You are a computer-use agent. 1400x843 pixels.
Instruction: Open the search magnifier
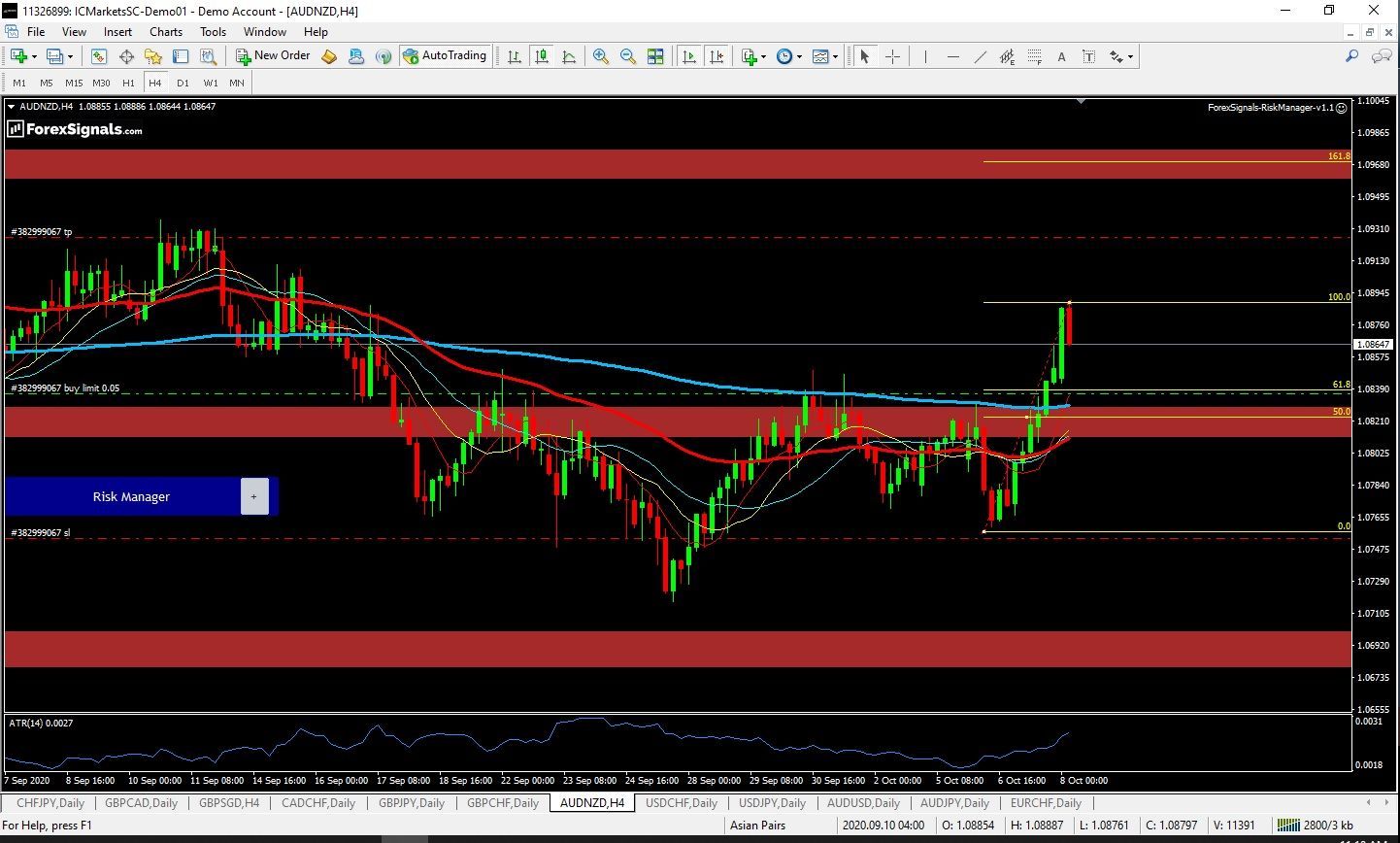(1351, 56)
